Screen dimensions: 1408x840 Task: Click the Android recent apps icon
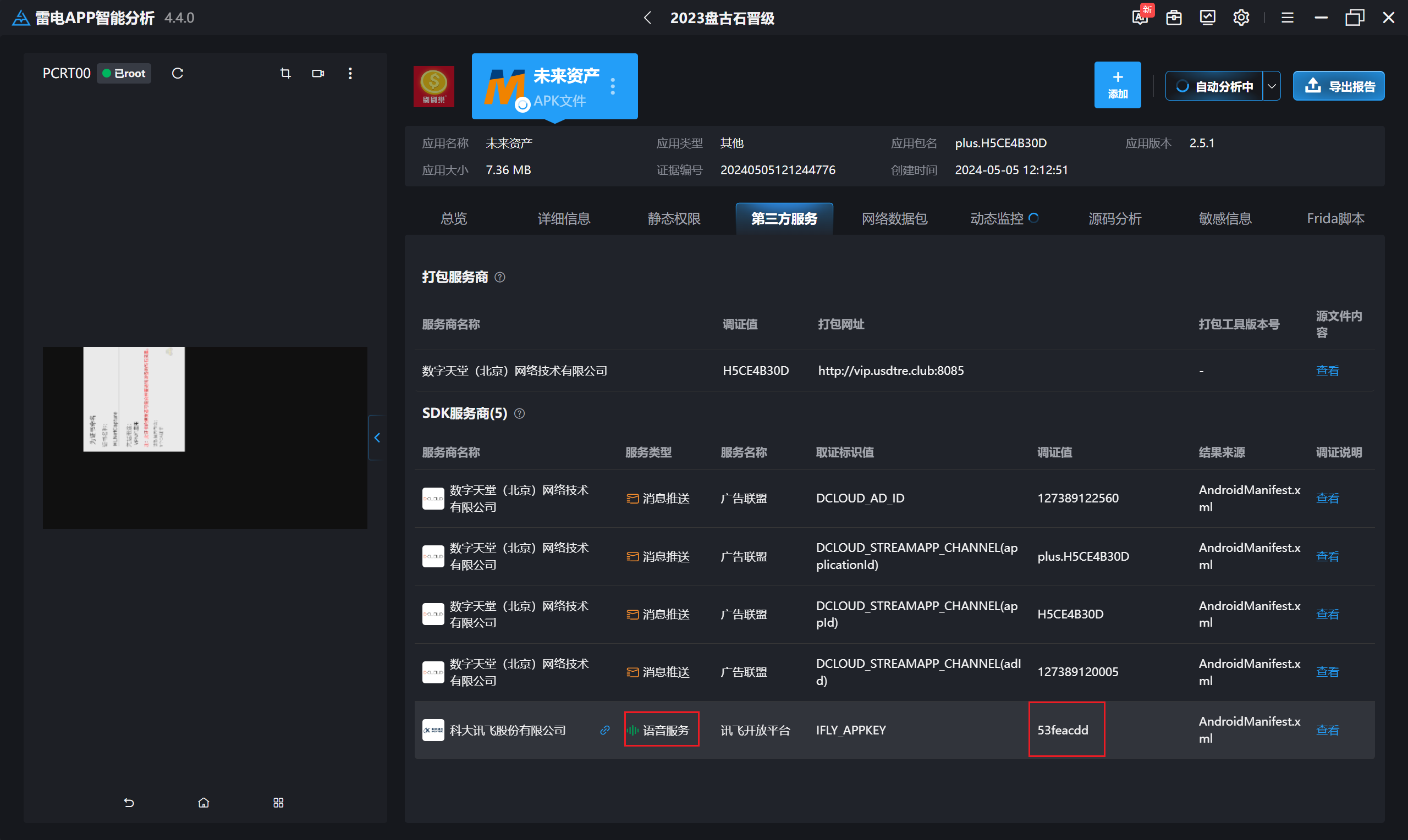pyautogui.click(x=278, y=803)
